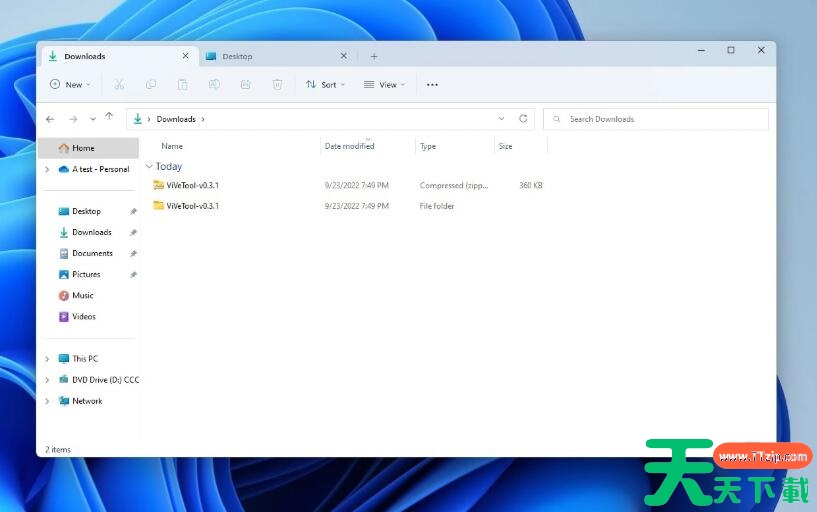Click Downloads in the breadcrumb path
Image resolution: width=817 pixels, height=512 pixels.
pos(176,119)
